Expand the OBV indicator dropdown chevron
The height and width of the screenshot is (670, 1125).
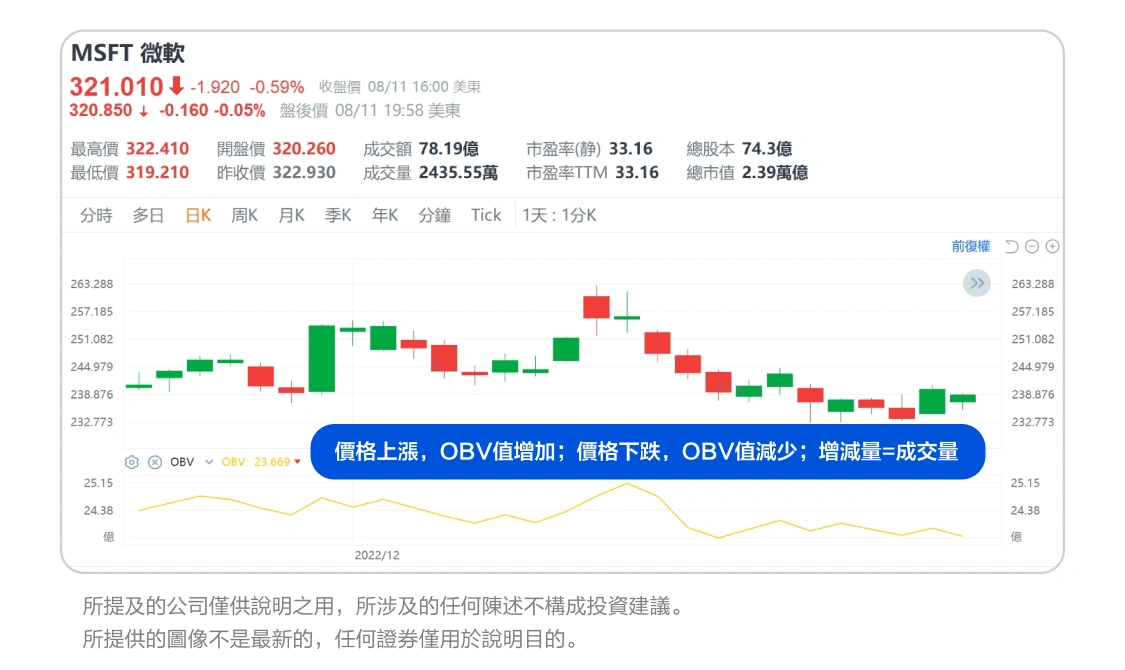[x=209, y=462]
